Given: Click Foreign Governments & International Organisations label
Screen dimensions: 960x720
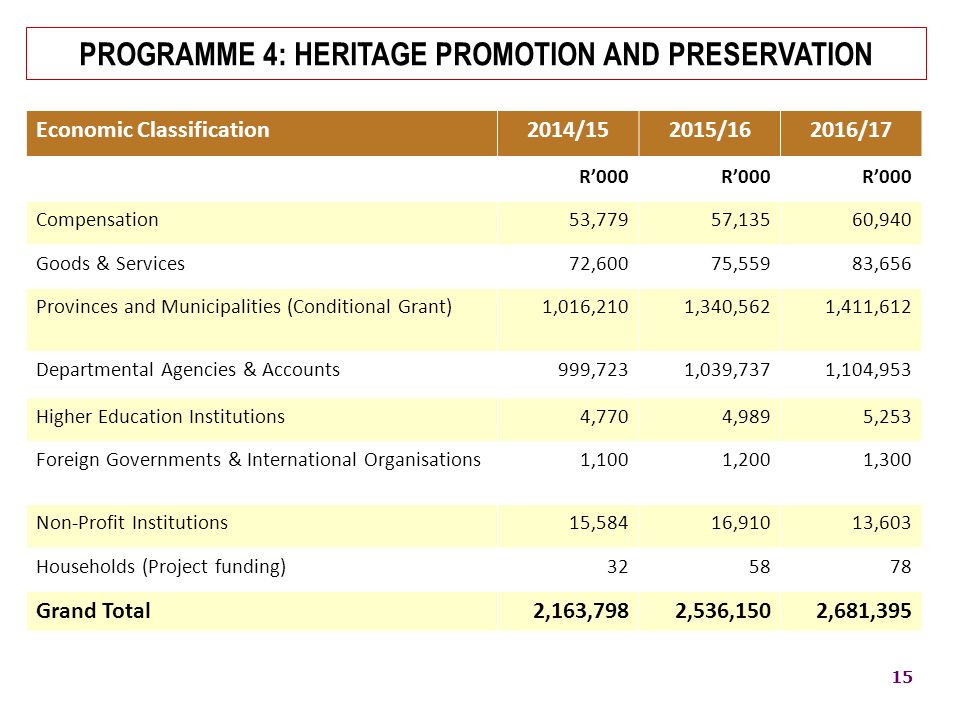Looking at the screenshot, I should (258, 460).
